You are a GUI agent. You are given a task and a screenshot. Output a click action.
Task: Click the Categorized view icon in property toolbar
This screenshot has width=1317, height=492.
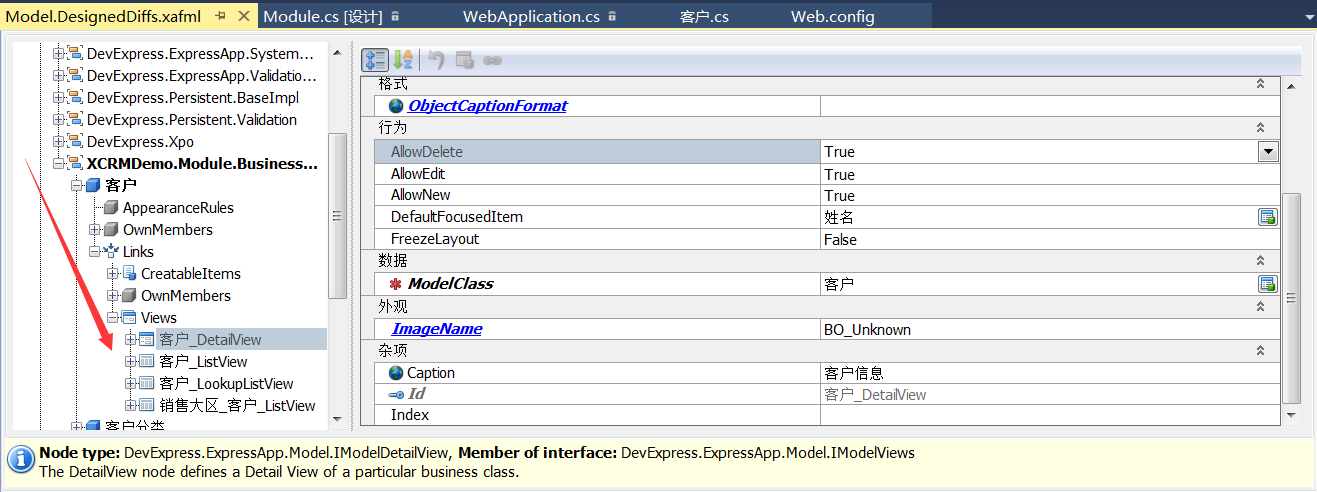click(374, 60)
